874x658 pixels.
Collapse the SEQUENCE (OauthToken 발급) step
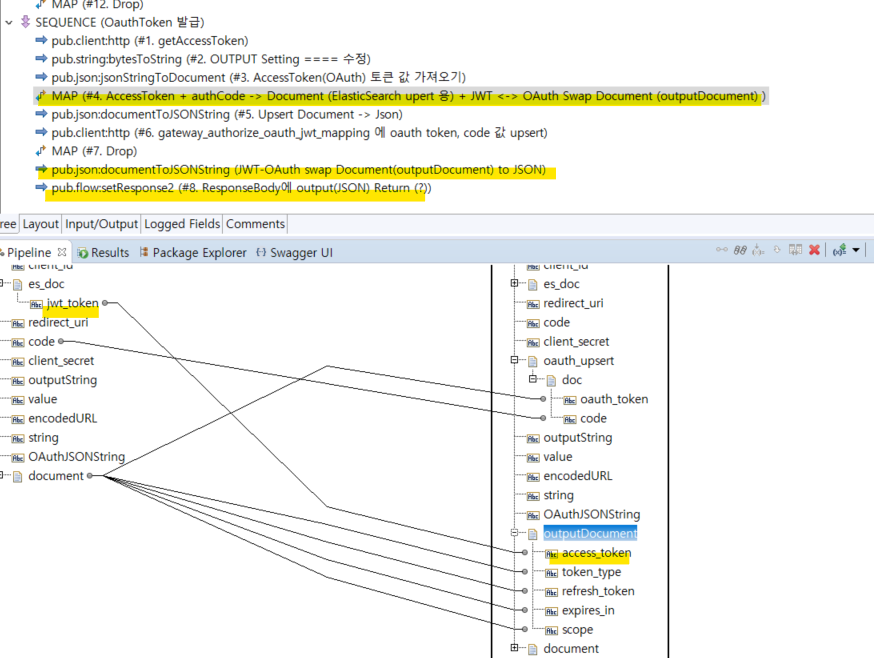pyautogui.click(x=9, y=21)
